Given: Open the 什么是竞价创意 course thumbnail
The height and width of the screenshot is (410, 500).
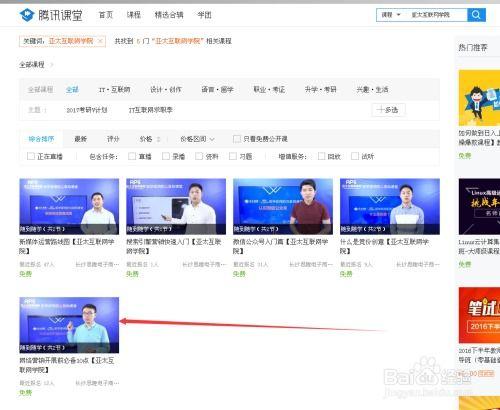Looking at the screenshot, I should click(390, 206).
